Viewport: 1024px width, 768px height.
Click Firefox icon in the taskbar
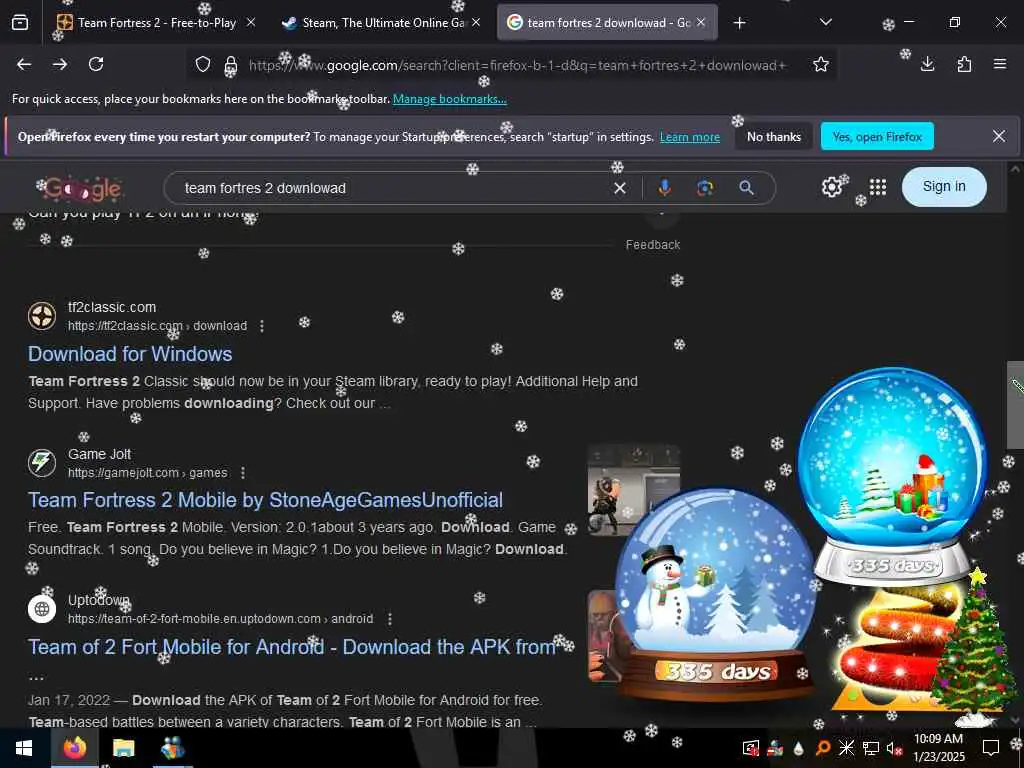(x=74, y=748)
